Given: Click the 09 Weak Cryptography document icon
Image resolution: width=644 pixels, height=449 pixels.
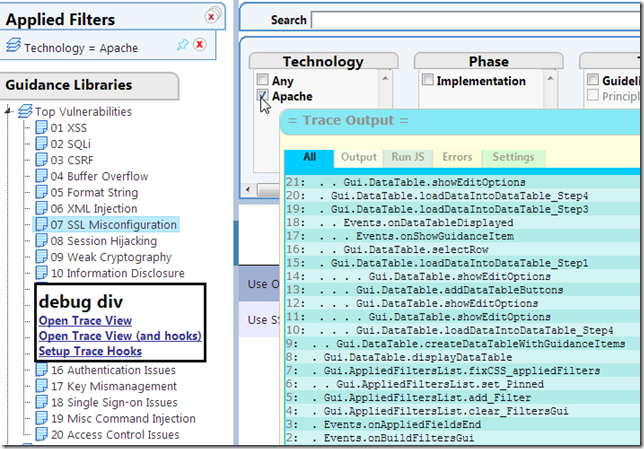Looking at the screenshot, I should (x=41, y=257).
